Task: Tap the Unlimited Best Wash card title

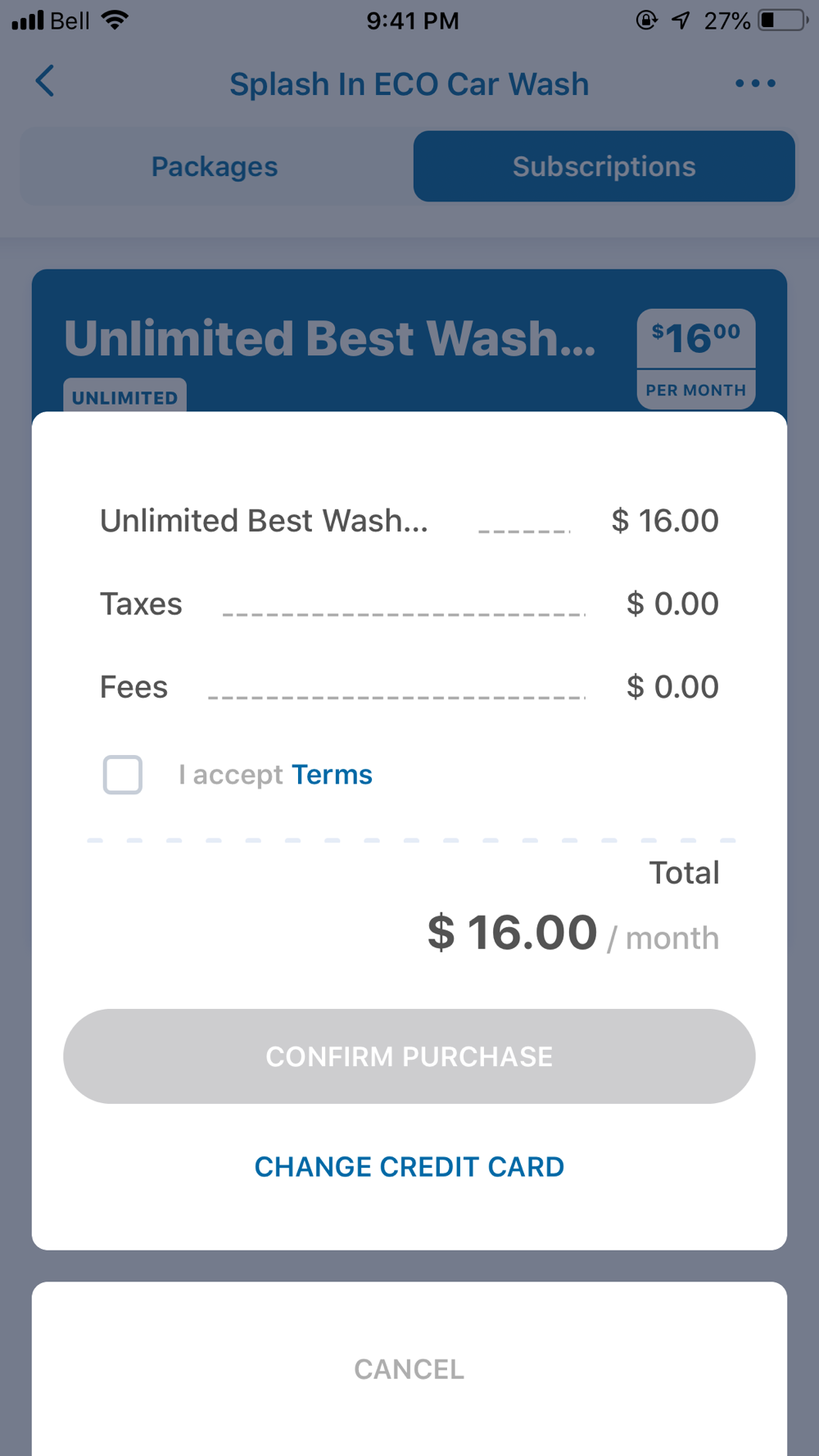Action: 329,338
